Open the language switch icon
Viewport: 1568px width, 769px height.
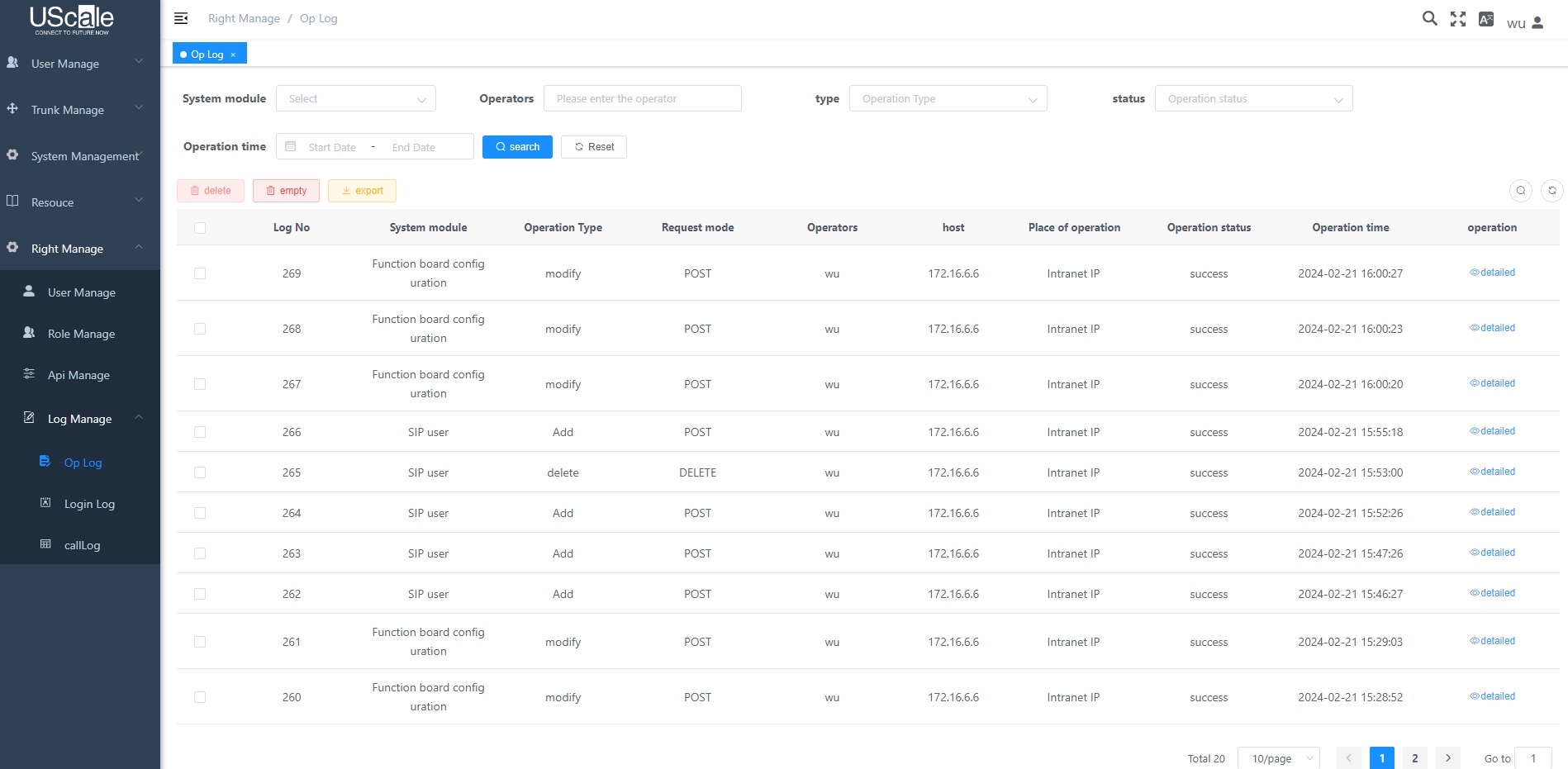[x=1486, y=19]
